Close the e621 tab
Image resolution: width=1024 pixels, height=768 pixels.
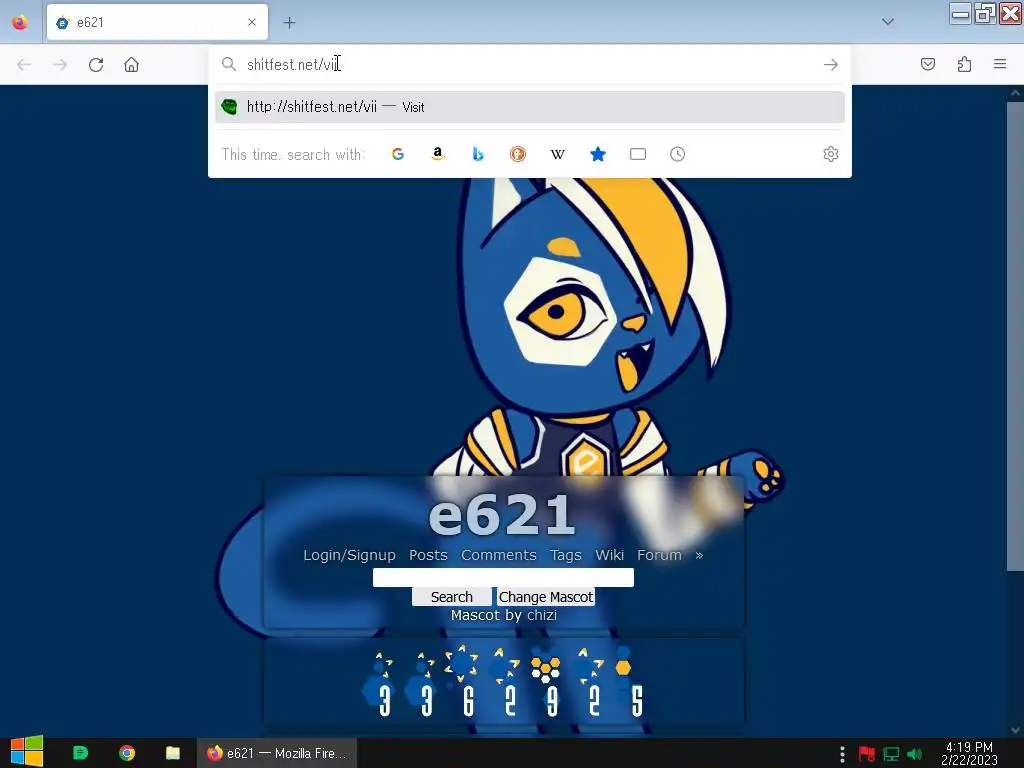point(252,22)
